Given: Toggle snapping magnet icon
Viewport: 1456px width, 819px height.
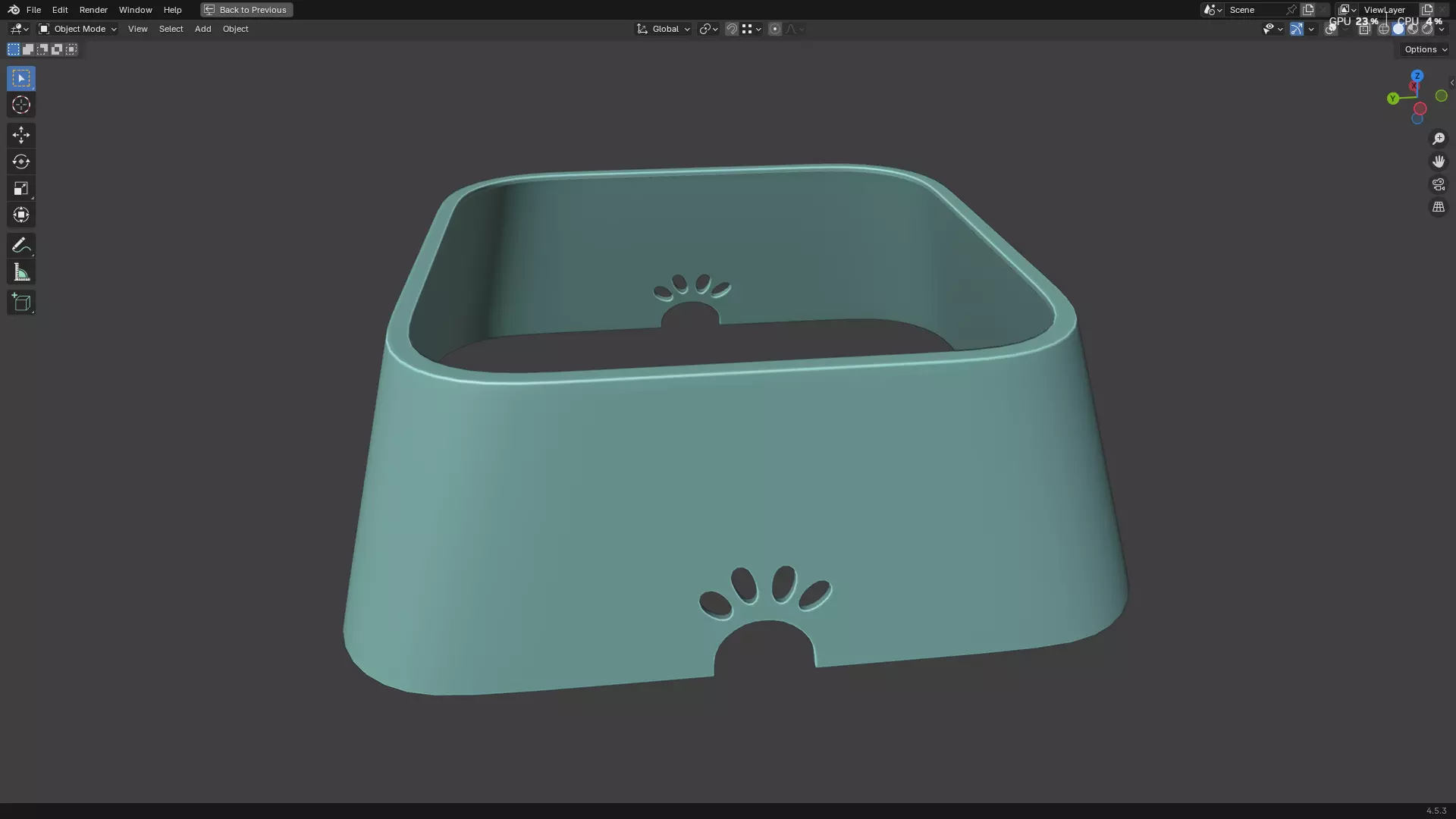Looking at the screenshot, I should click(x=732, y=29).
